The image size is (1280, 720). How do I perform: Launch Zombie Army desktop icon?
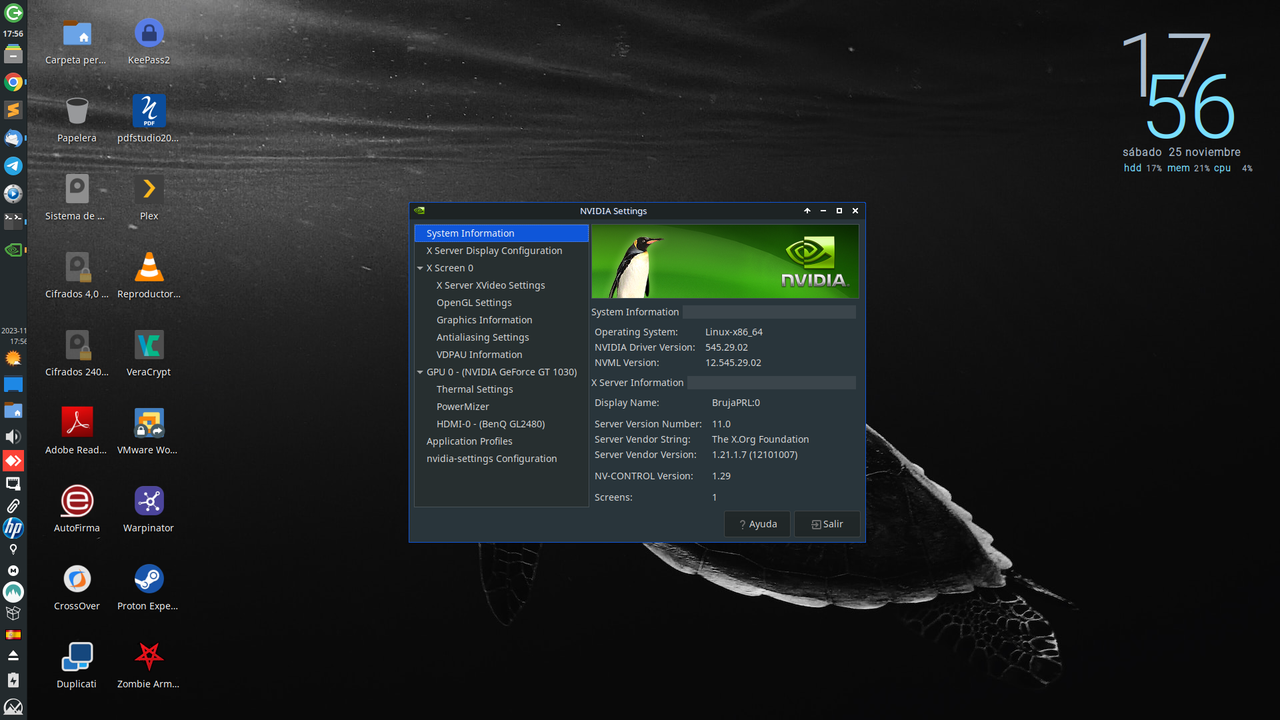(149, 657)
